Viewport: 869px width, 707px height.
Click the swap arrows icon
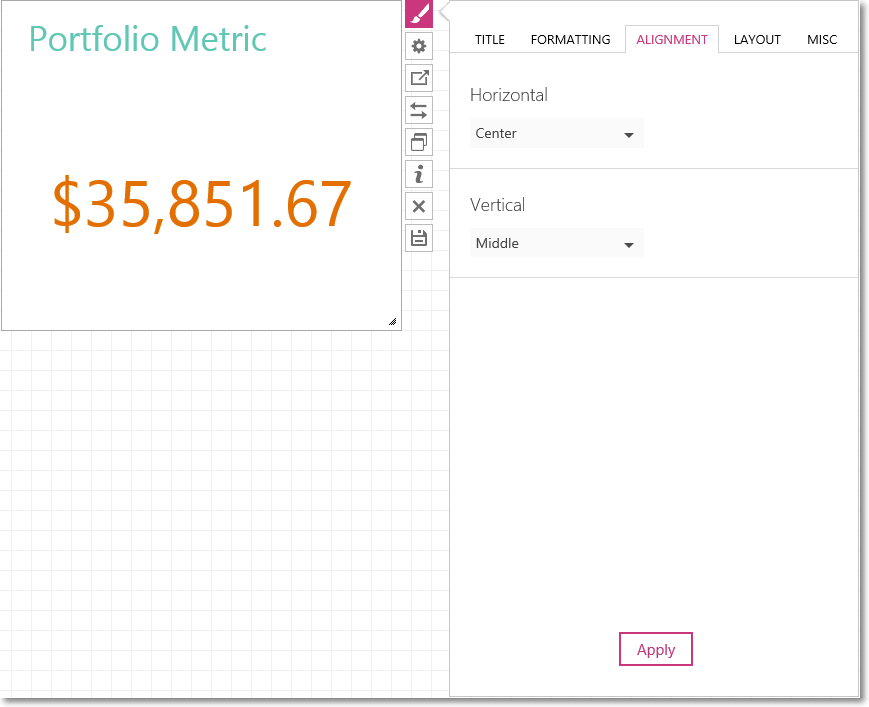[419, 110]
